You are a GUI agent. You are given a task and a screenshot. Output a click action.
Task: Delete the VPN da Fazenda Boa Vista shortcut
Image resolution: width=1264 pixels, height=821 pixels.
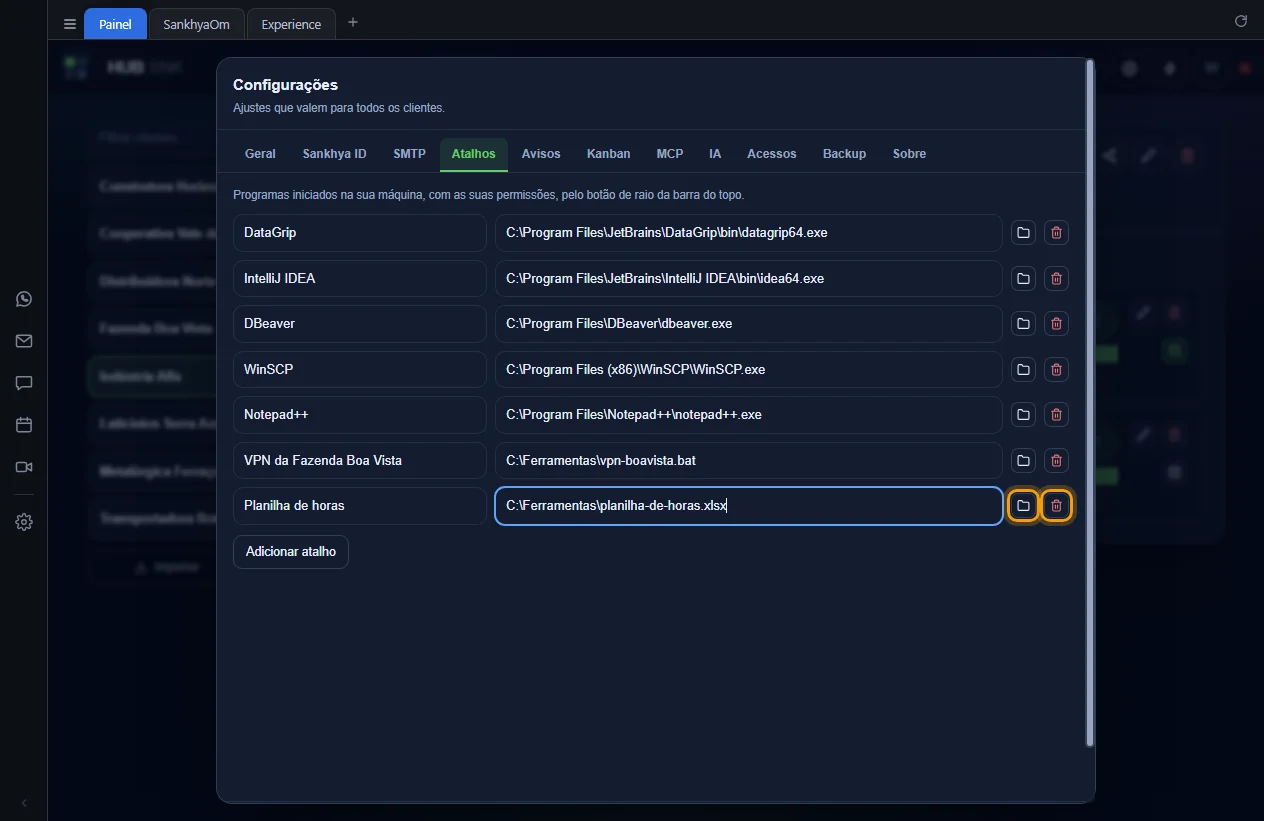pyautogui.click(x=1056, y=460)
